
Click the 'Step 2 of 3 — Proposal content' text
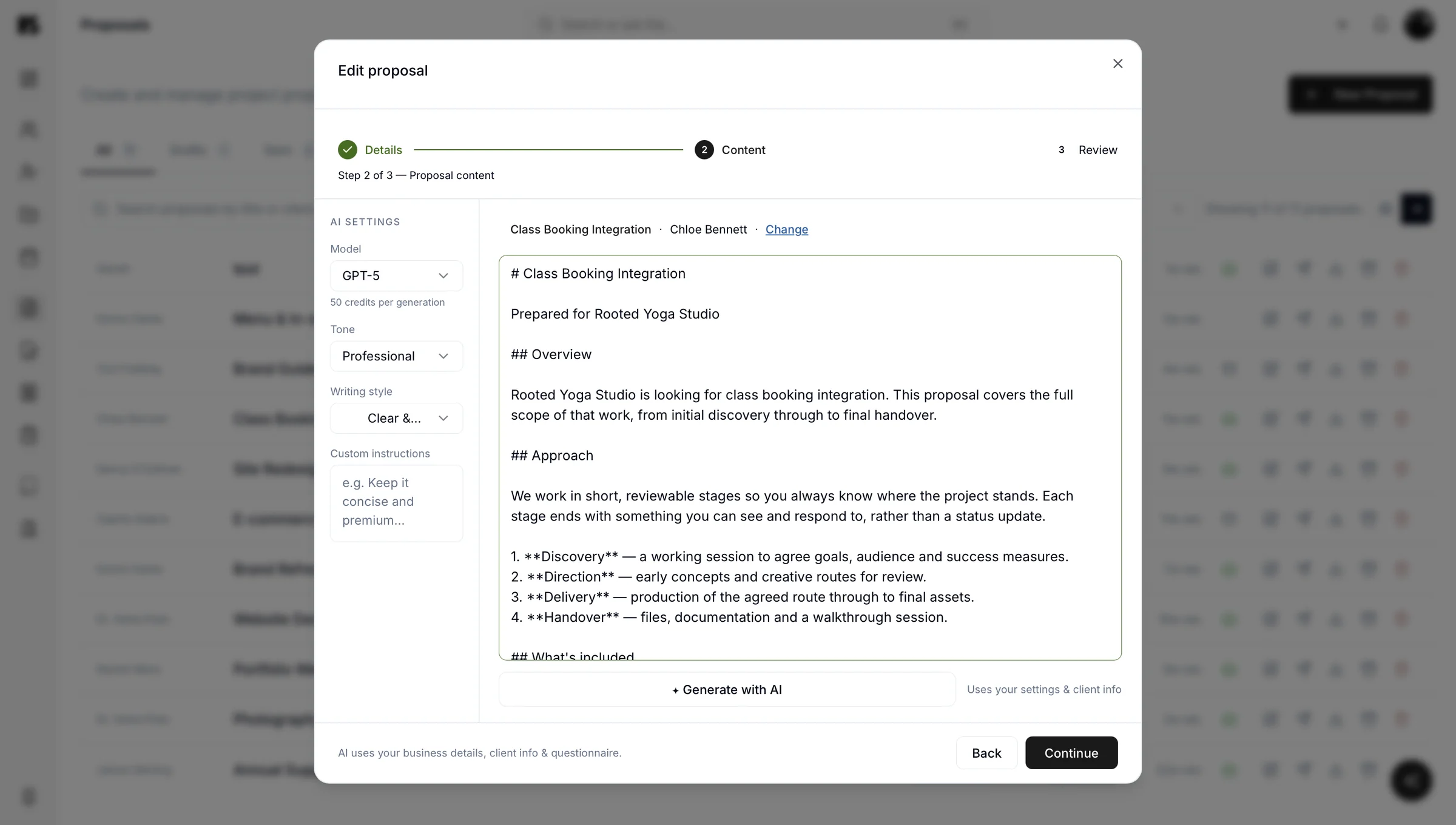[x=416, y=175]
